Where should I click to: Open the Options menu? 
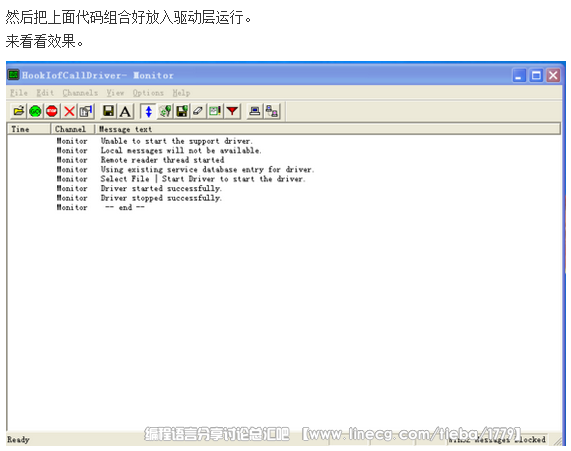click(148, 93)
